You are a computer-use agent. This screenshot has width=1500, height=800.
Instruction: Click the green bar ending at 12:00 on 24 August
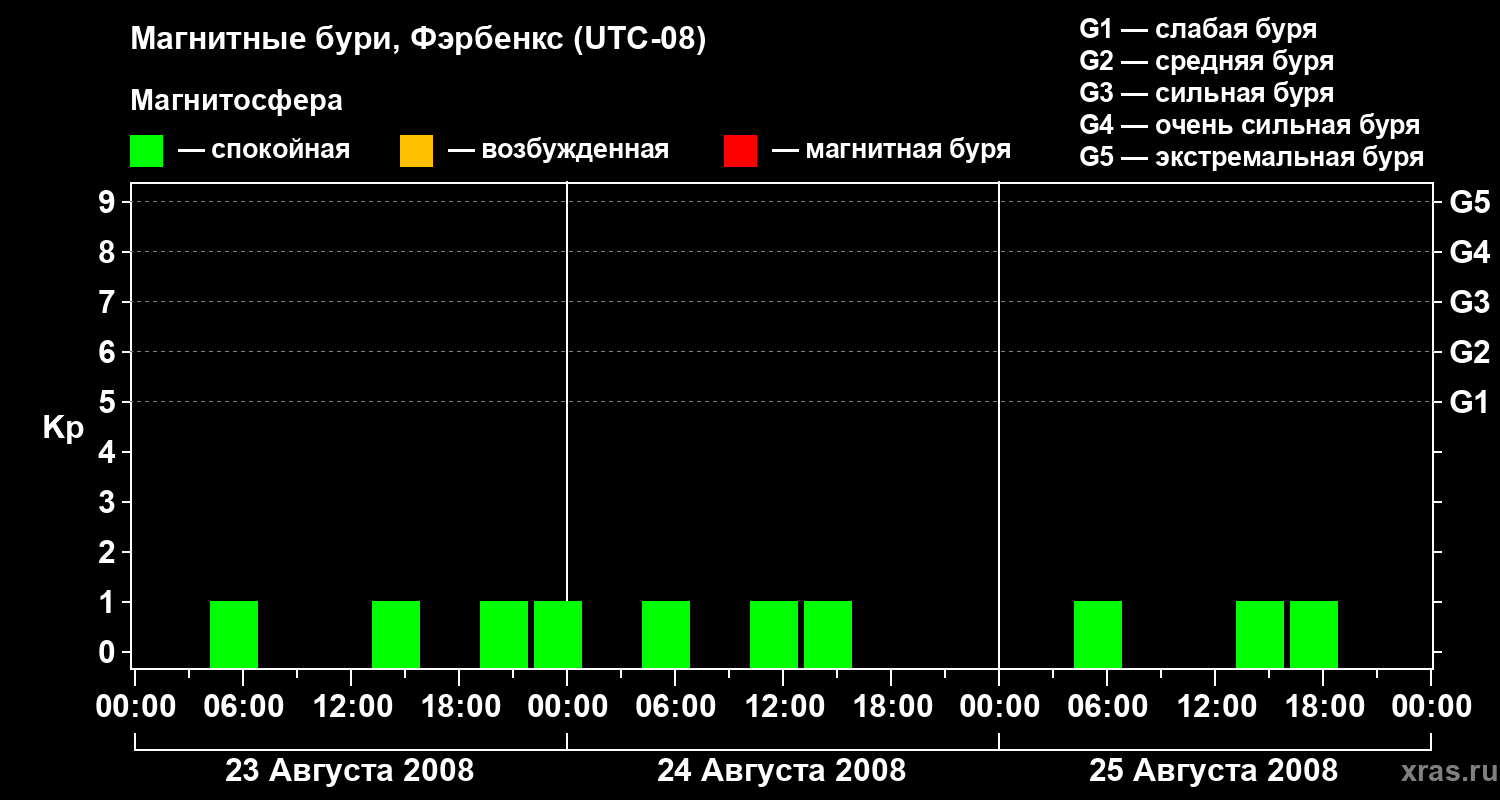(x=774, y=634)
